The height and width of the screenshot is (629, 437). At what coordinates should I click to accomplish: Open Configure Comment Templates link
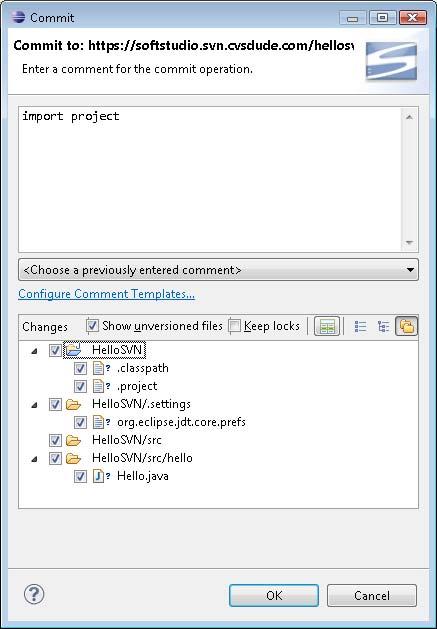pos(106,294)
